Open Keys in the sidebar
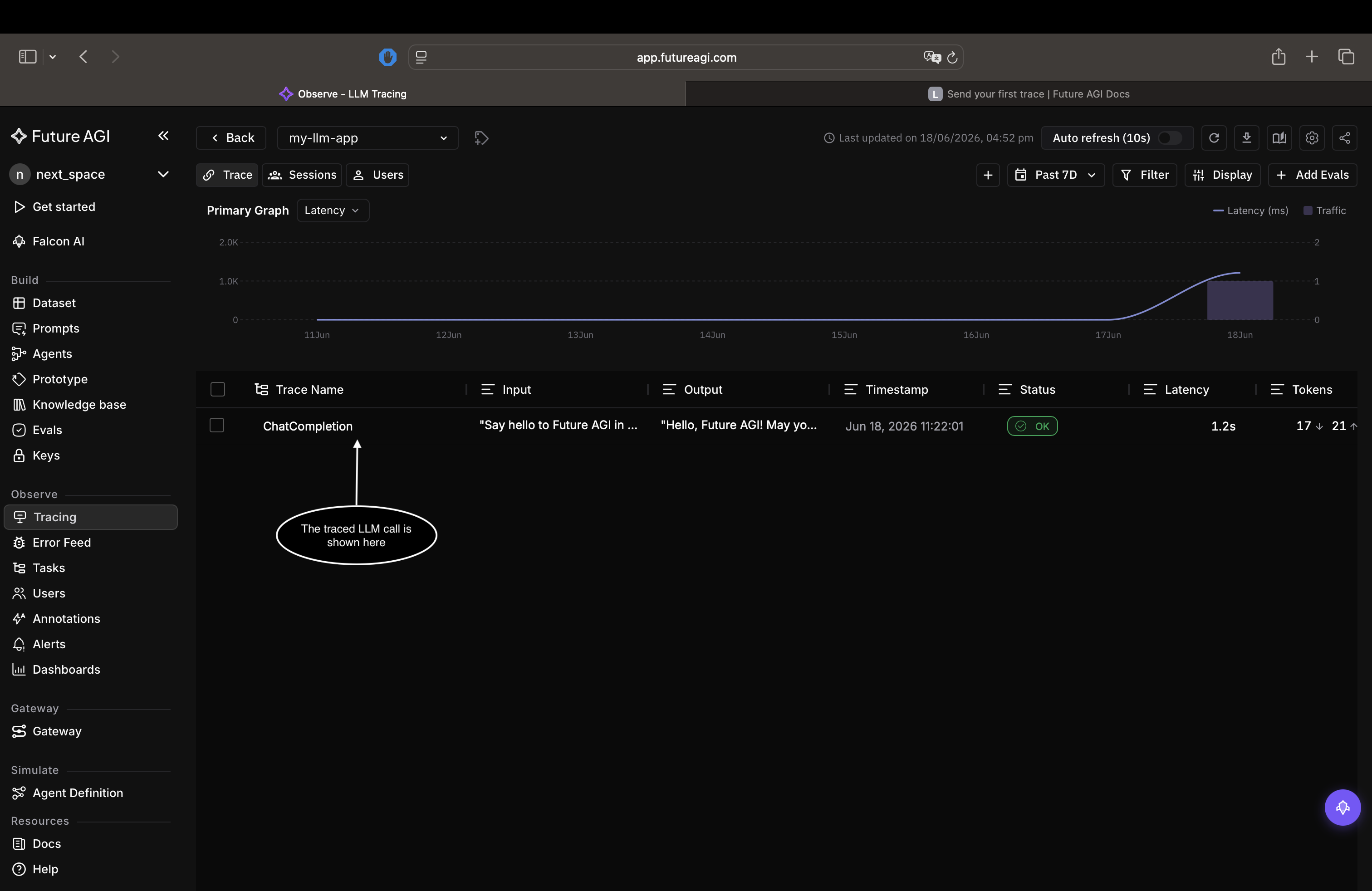Image resolution: width=1372 pixels, height=891 pixels. (90, 455)
